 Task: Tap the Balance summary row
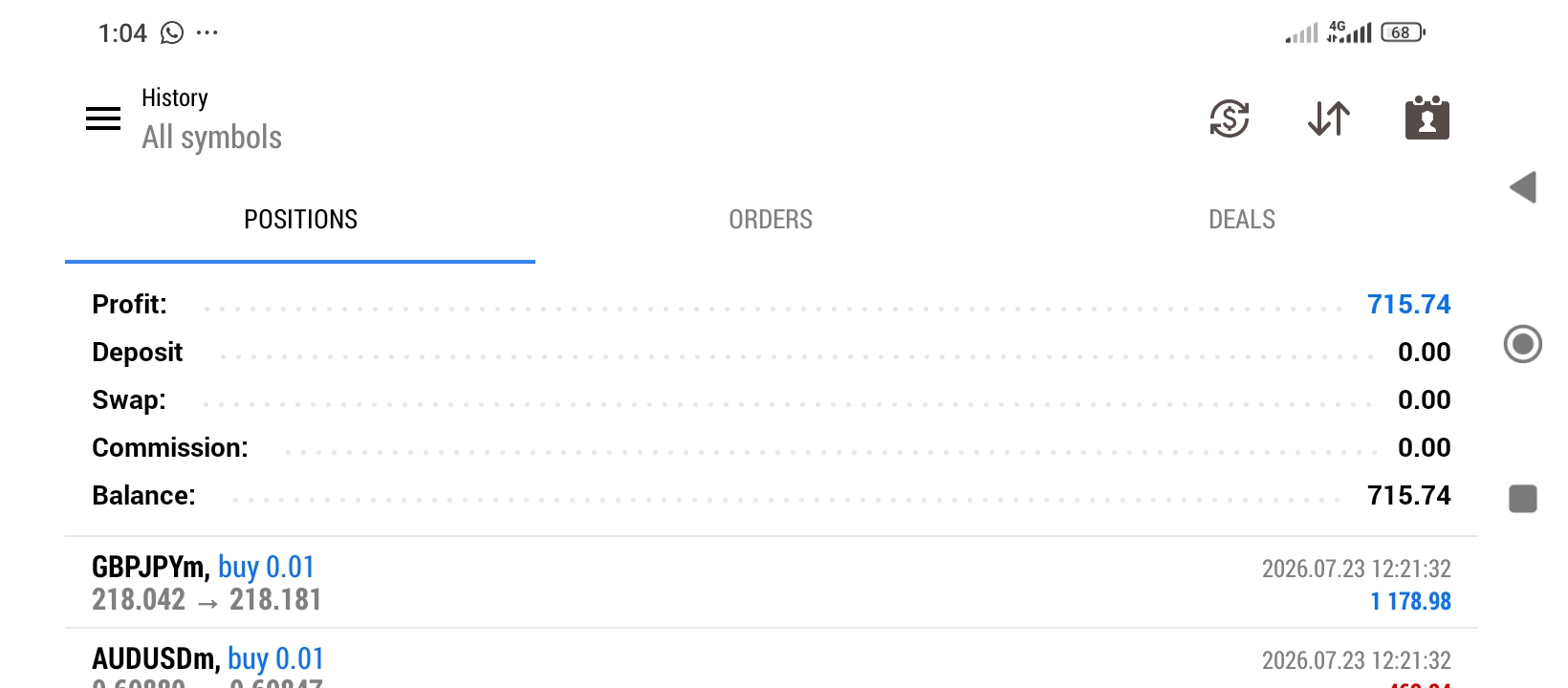point(772,496)
